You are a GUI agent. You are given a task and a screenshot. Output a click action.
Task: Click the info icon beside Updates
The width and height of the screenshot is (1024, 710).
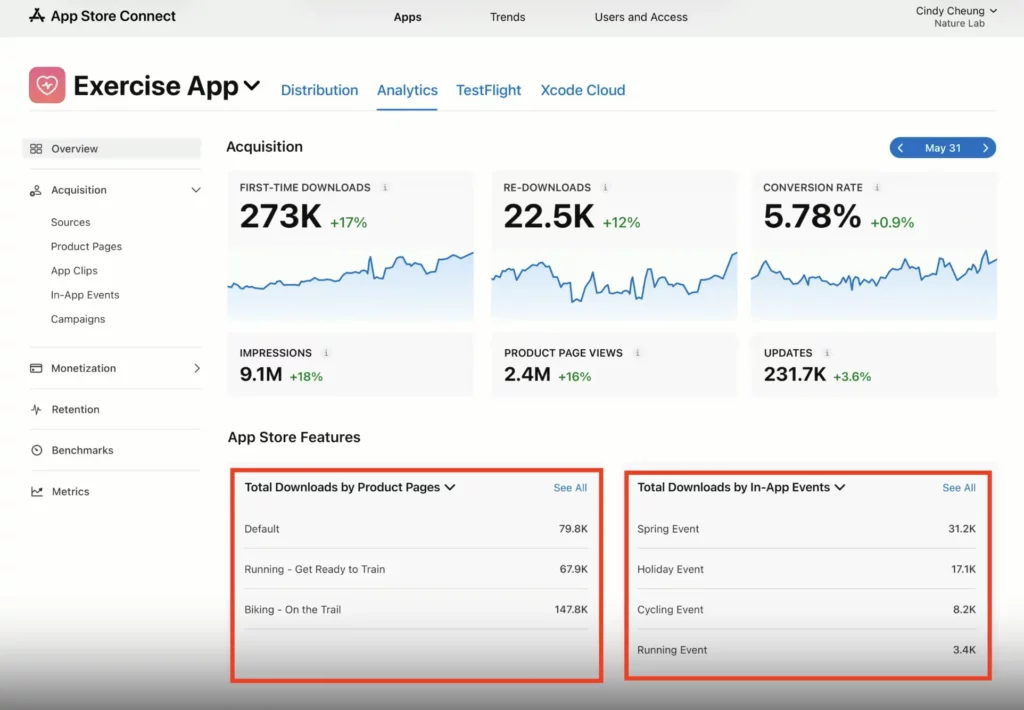pyautogui.click(x=828, y=353)
